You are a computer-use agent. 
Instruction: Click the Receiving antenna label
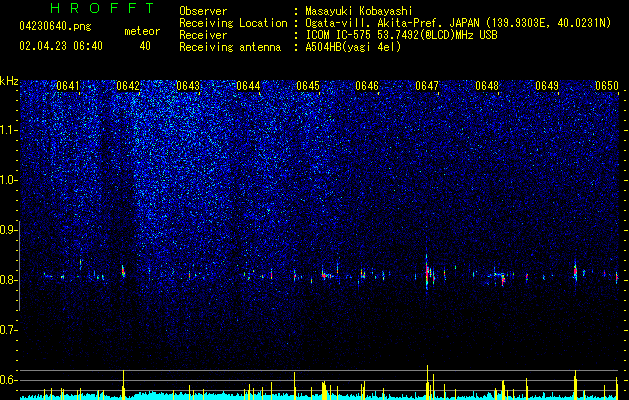(230, 47)
